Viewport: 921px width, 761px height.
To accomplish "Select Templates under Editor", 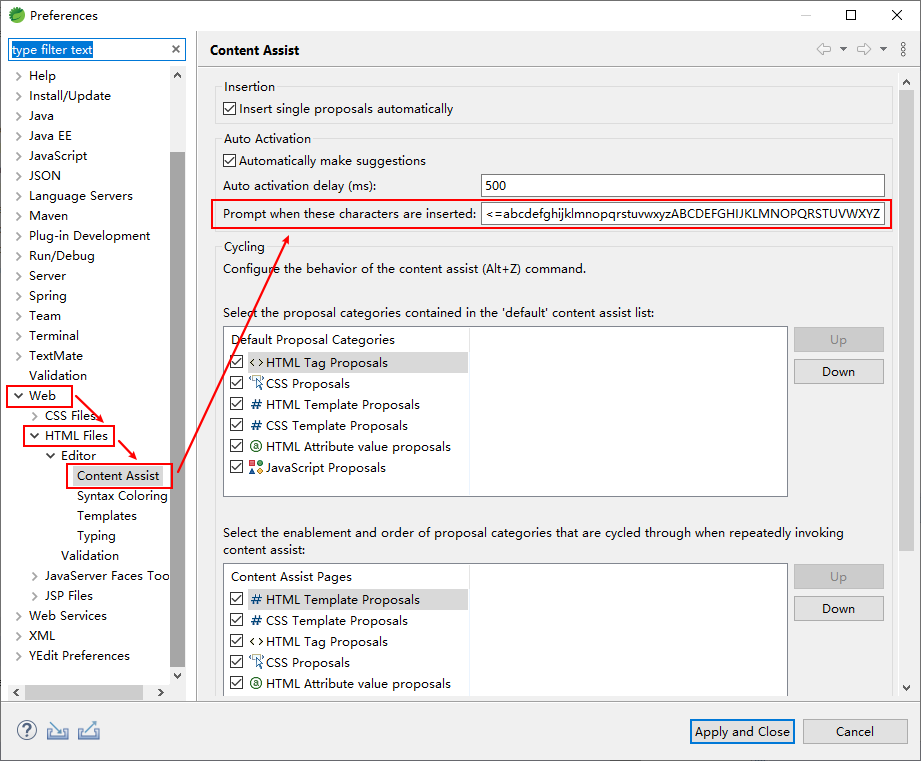I will pos(107,516).
